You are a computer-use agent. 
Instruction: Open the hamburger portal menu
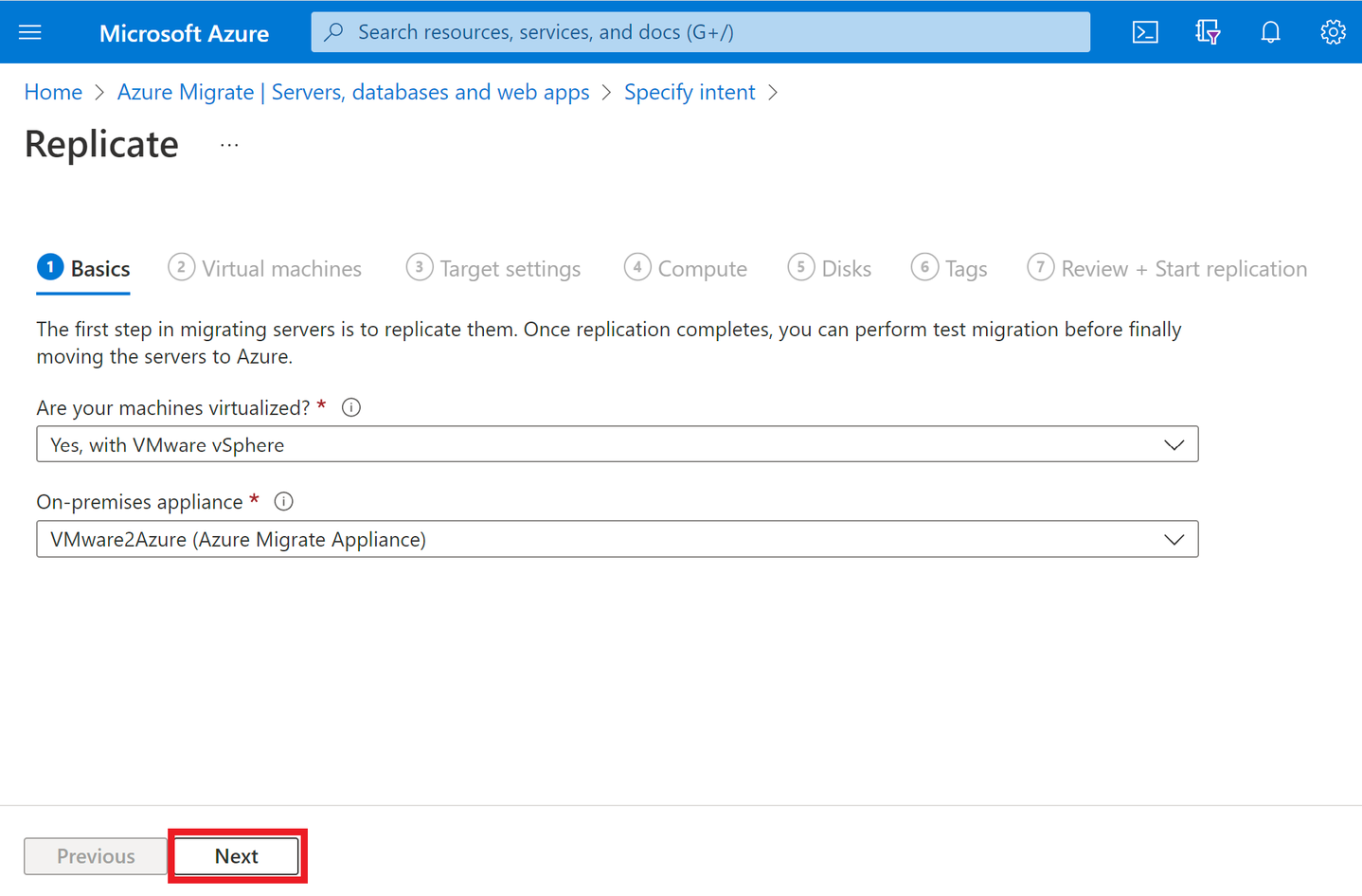30,32
